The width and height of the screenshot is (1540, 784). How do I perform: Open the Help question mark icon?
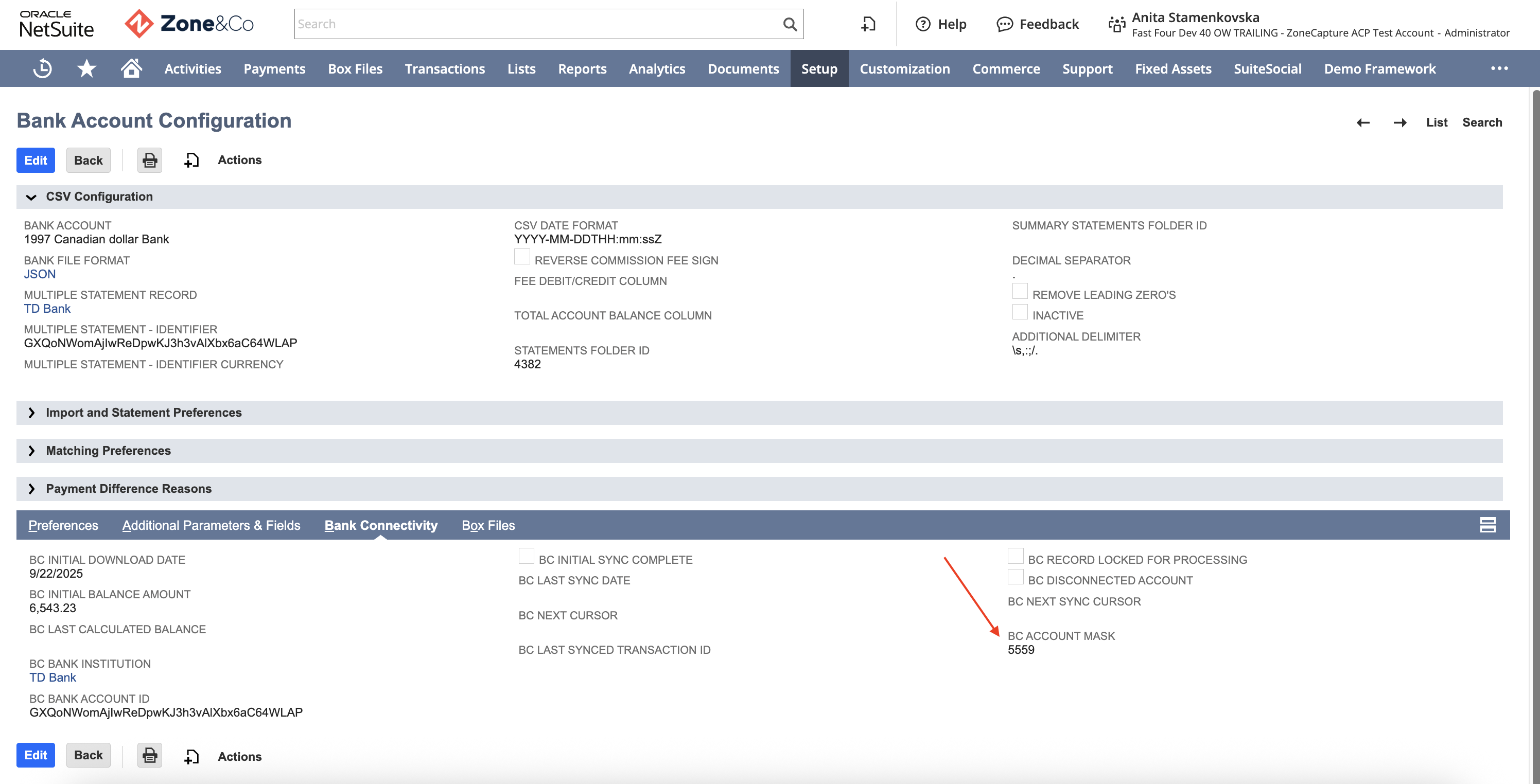tap(923, 24)
